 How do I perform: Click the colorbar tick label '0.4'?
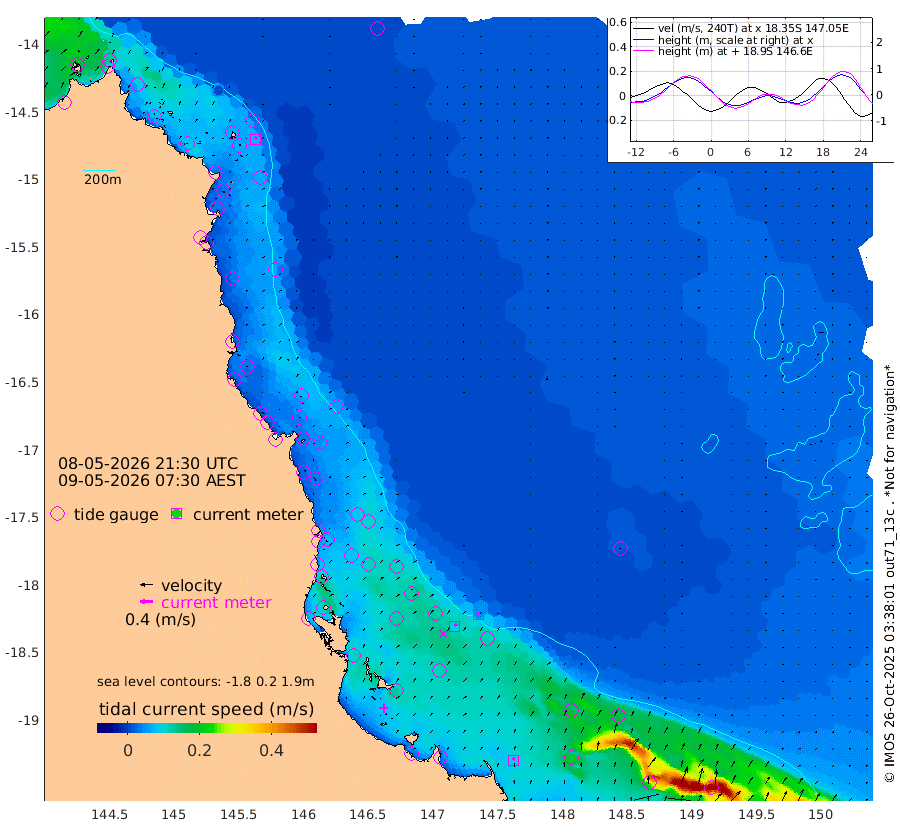(x=271, y=750)
